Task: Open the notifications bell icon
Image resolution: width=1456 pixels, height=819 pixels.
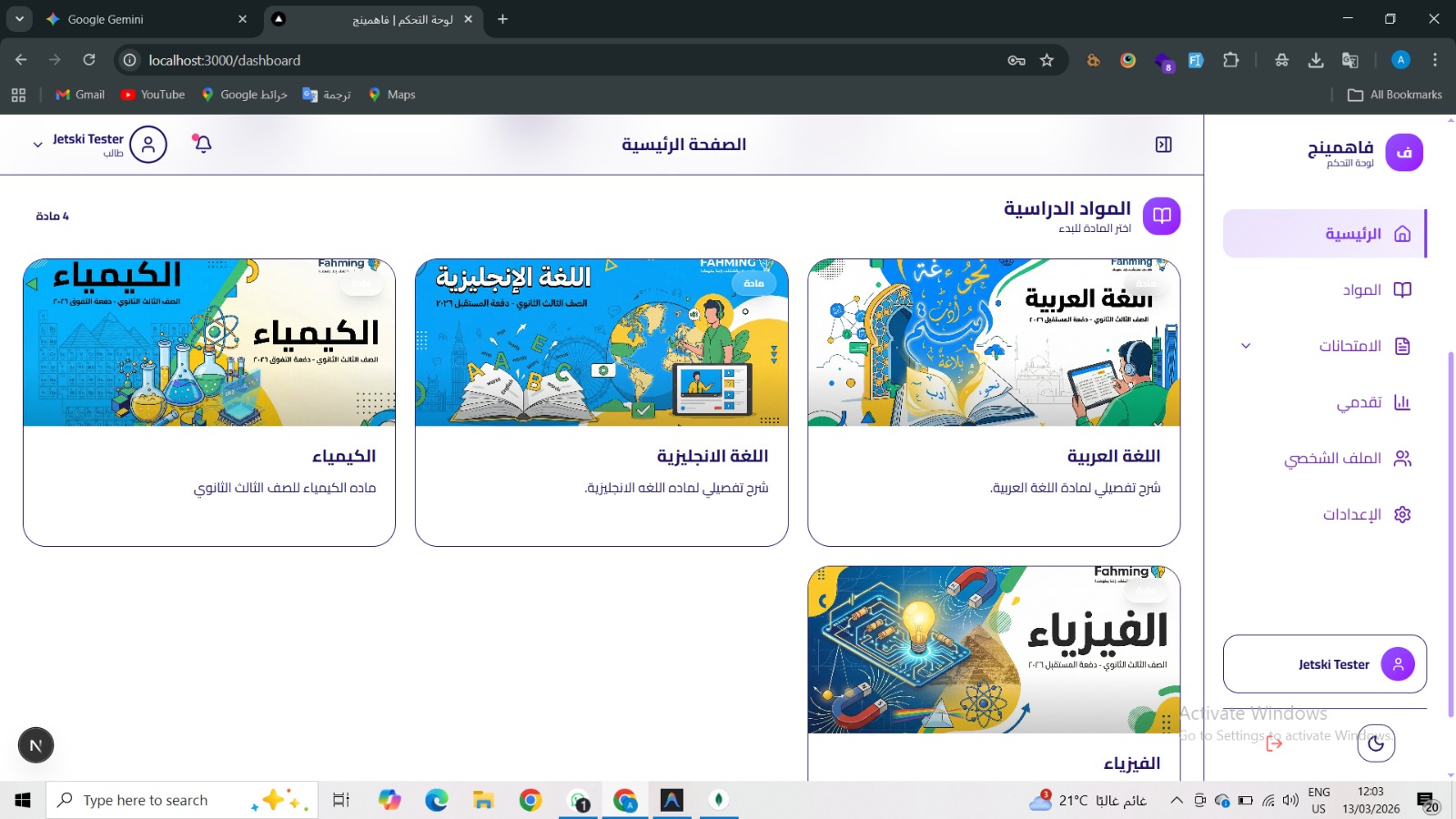Action: point(203,144)
